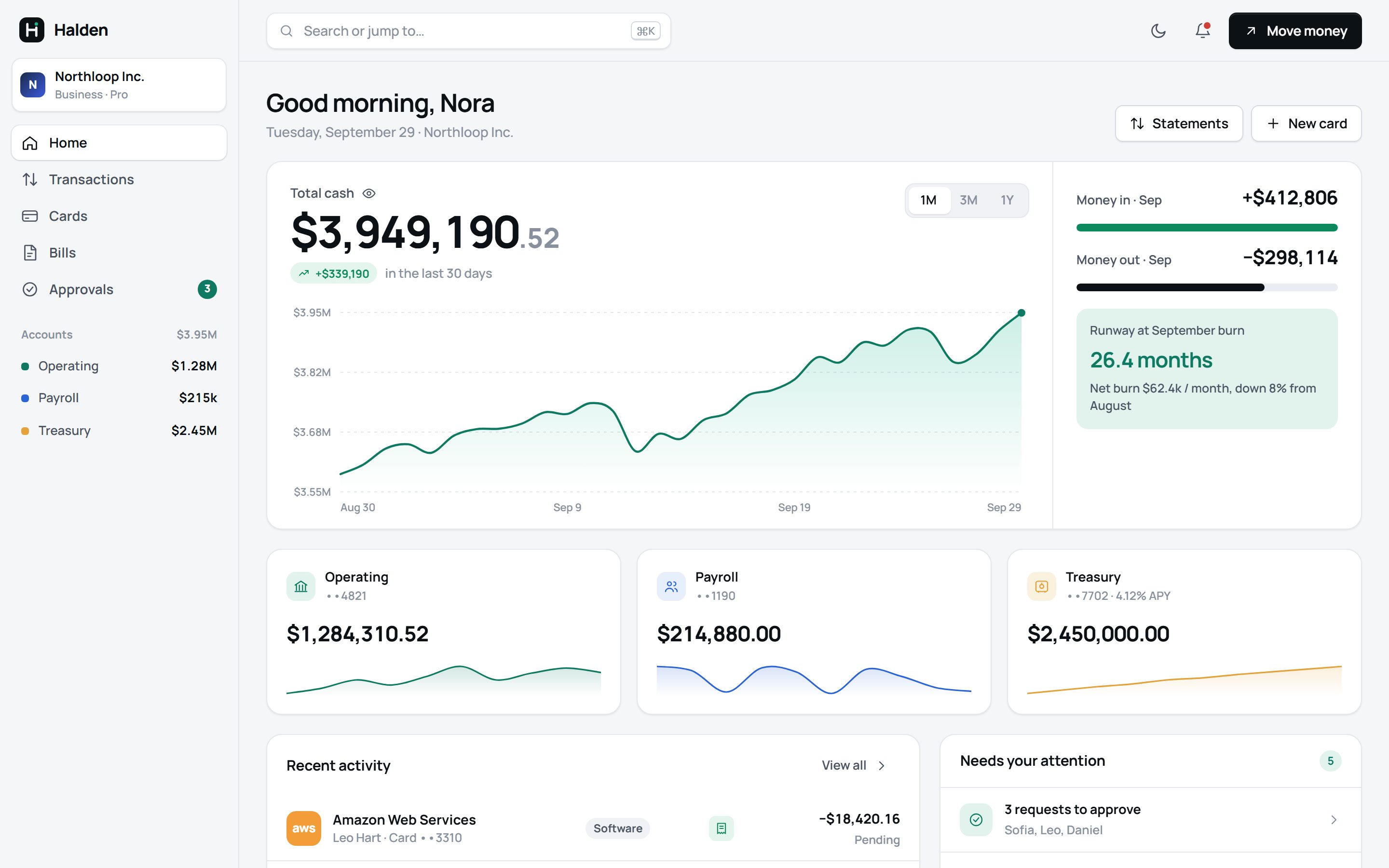Create a New card
Viewport: 1389px width, 868px height.
1307,123
